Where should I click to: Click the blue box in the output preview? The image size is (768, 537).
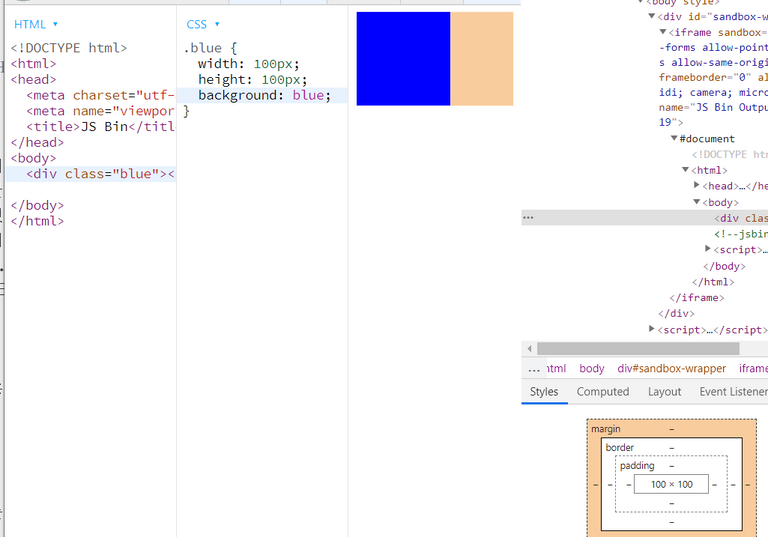click(x=403, y=59)
